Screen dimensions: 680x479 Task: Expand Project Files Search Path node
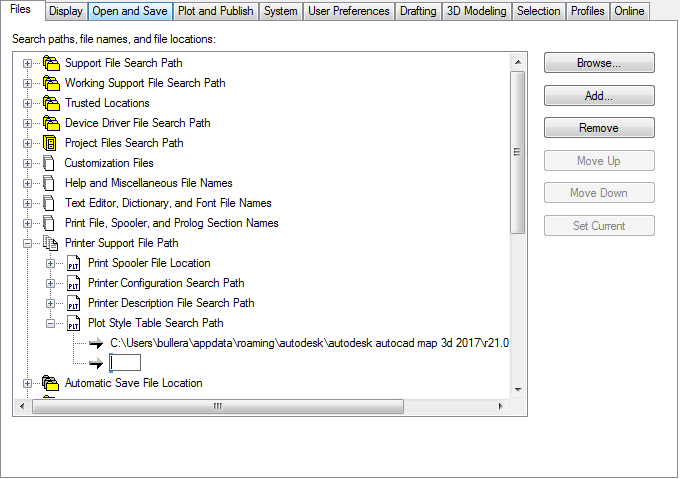[27, 143]
